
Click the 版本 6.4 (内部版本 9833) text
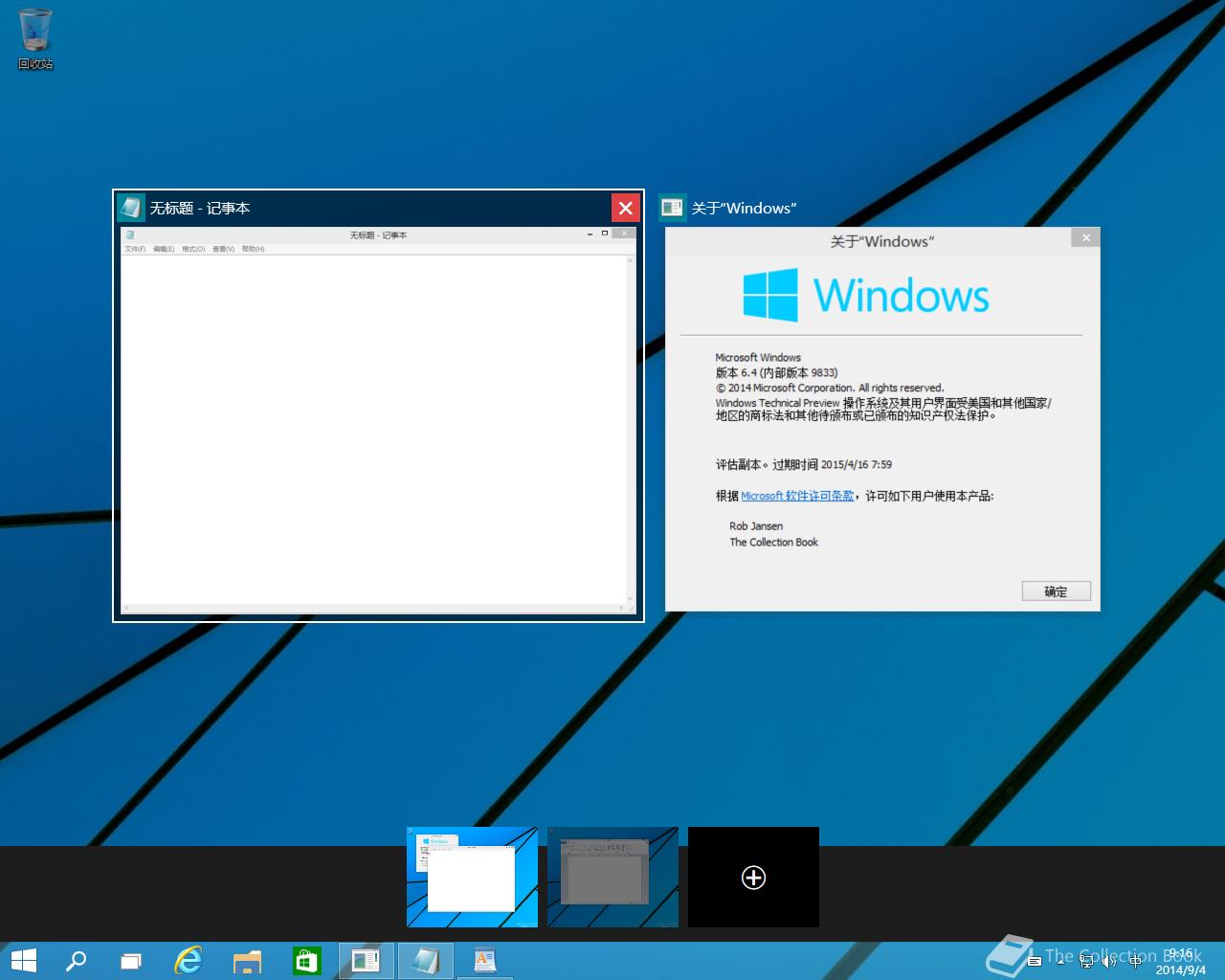coord(776,372)
